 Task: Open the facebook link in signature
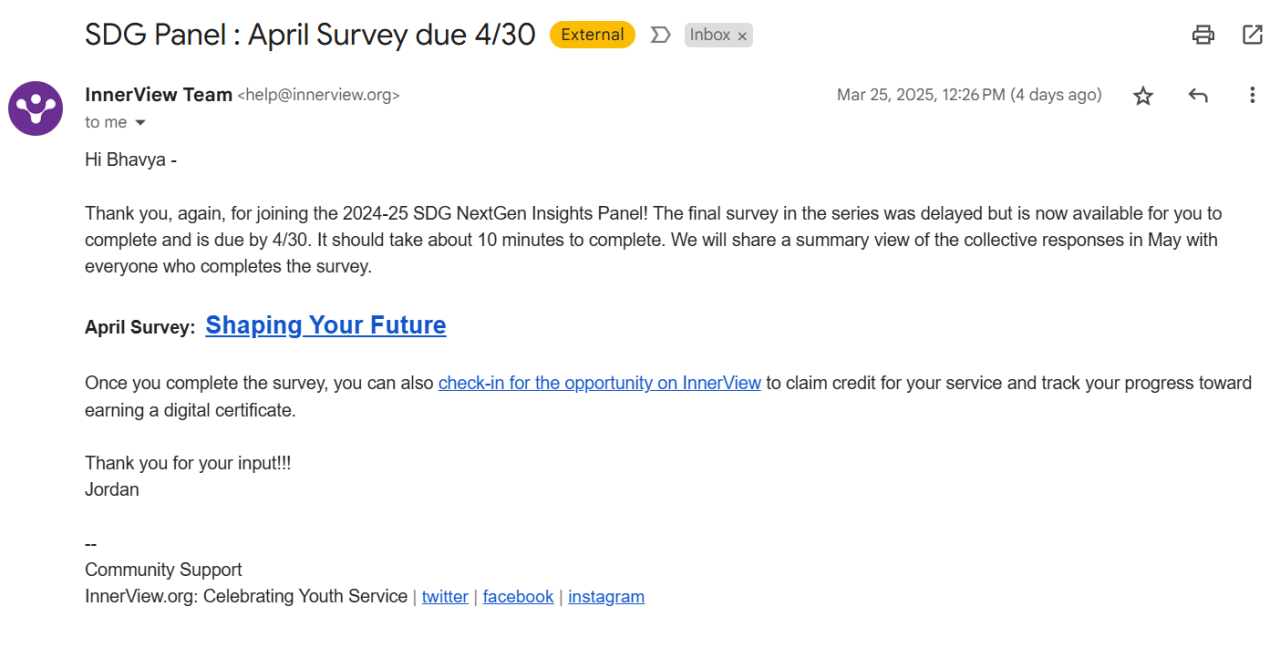coord(518,597)
